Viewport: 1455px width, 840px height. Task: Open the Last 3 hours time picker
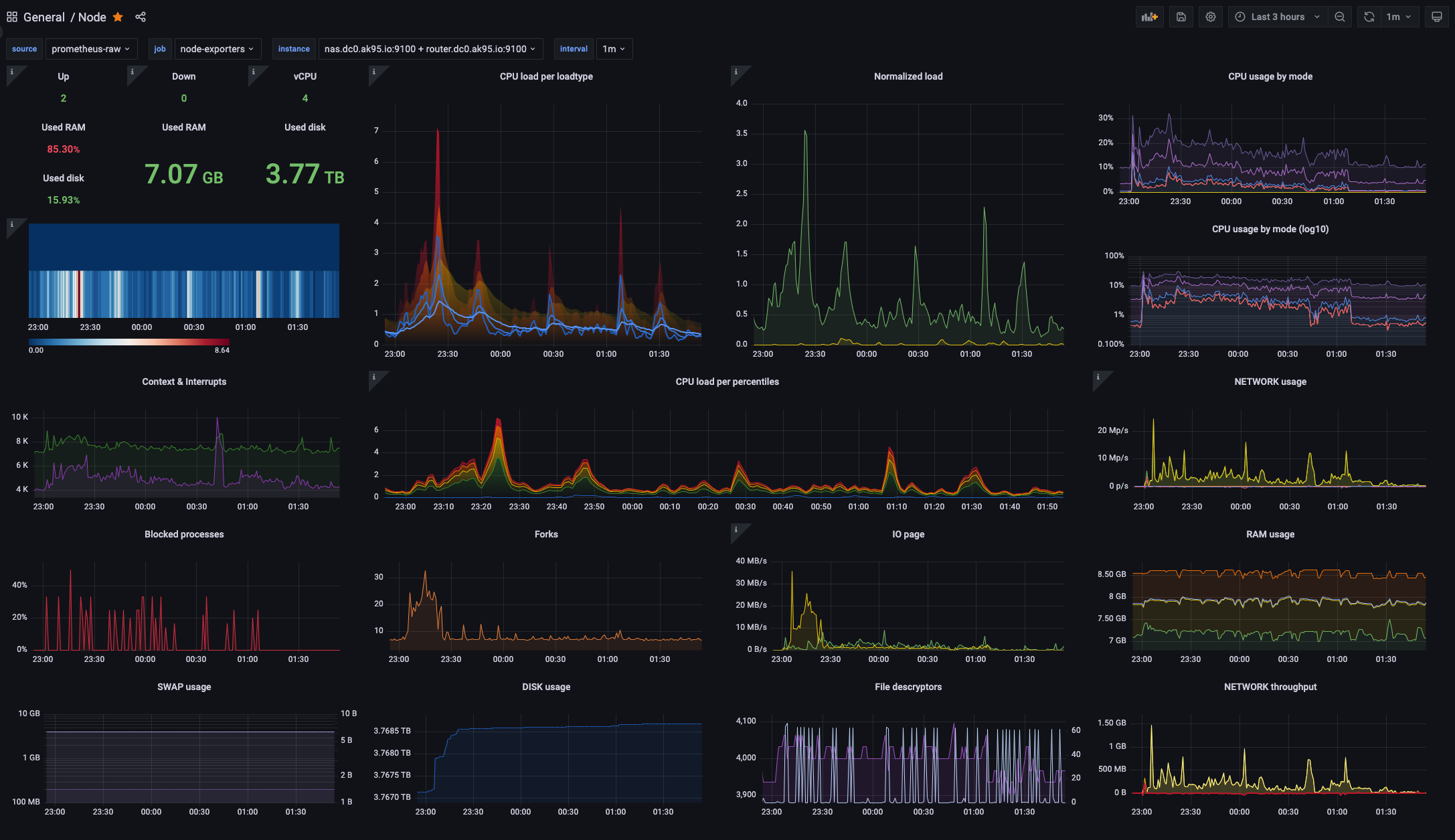coord(1277,17)
